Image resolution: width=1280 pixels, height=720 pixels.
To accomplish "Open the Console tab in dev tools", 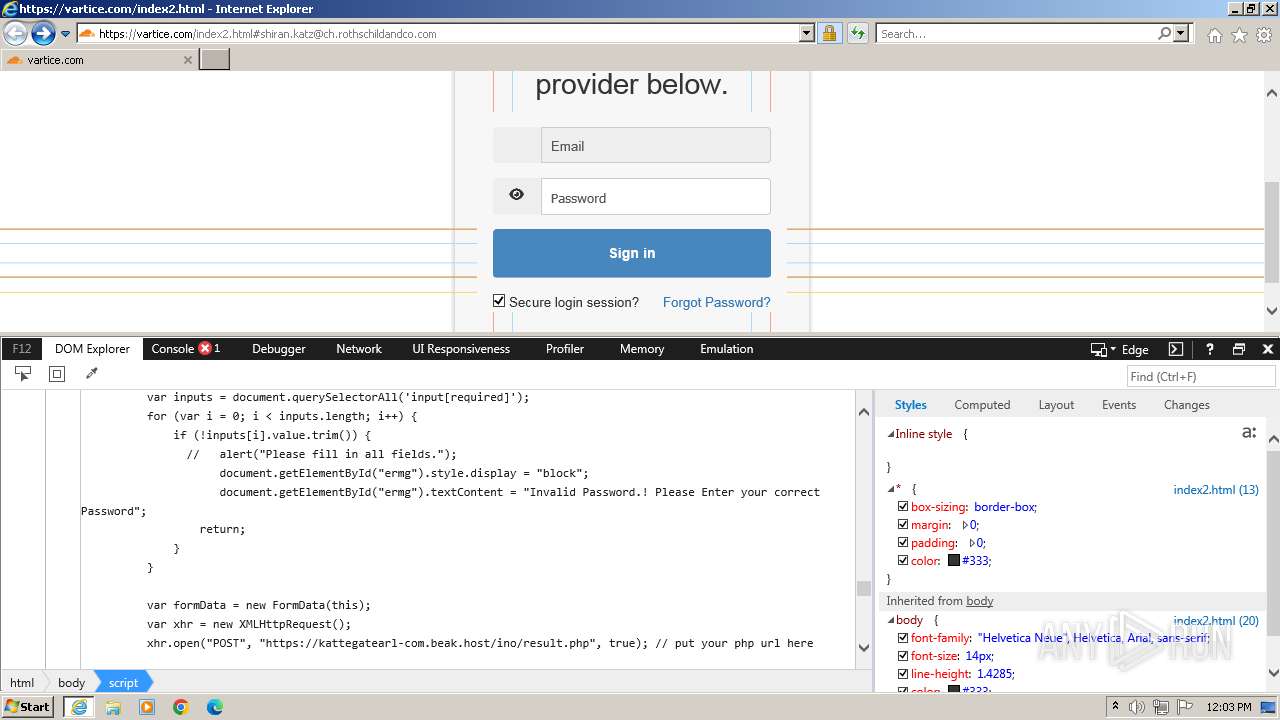I will pyautogui.click(x=173, y=349).
